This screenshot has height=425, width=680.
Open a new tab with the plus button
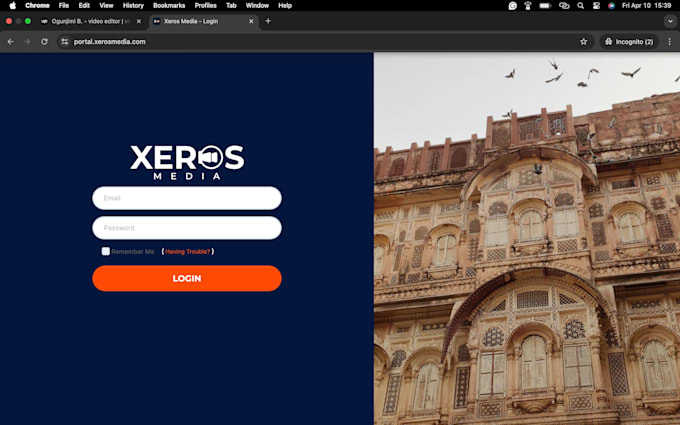click(268, 21)
